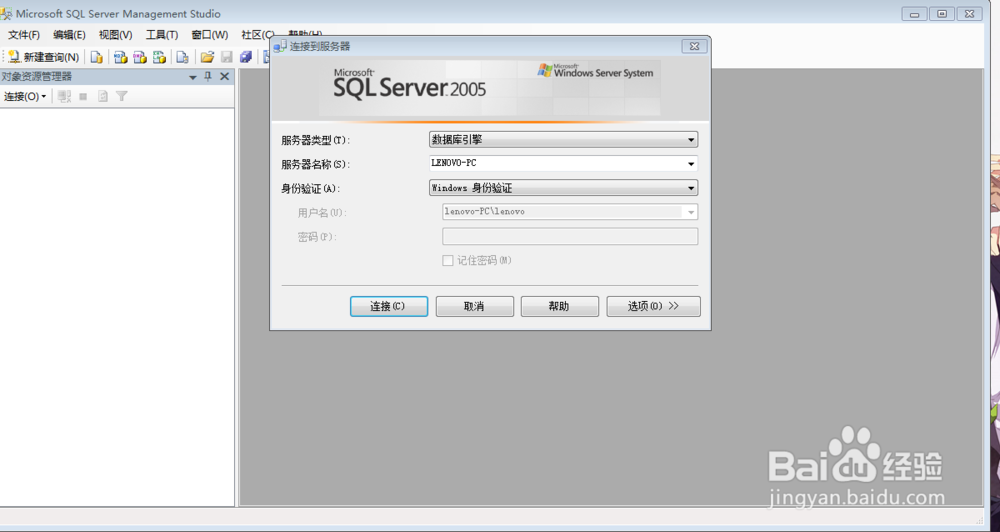Click the Connect (连接) button in dialog
1000x532 pixels.
point(388,306)
